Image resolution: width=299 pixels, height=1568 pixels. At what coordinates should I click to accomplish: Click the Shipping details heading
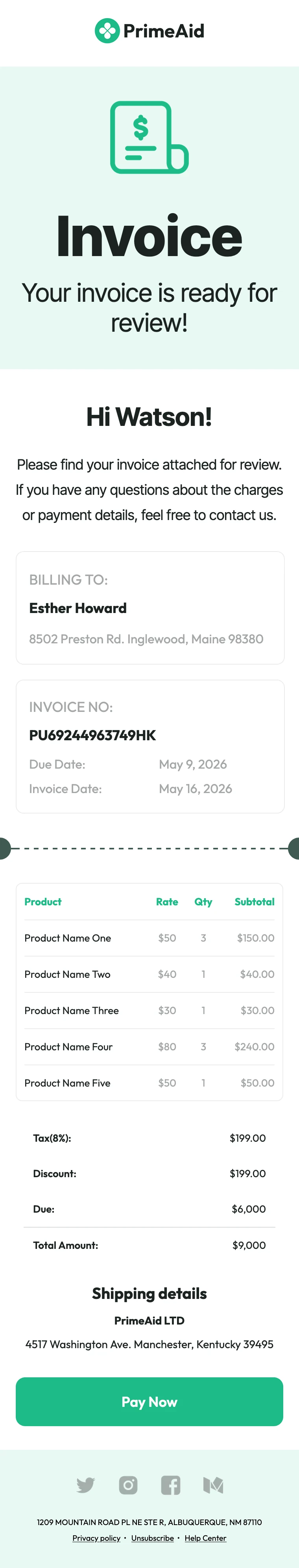149,1293
